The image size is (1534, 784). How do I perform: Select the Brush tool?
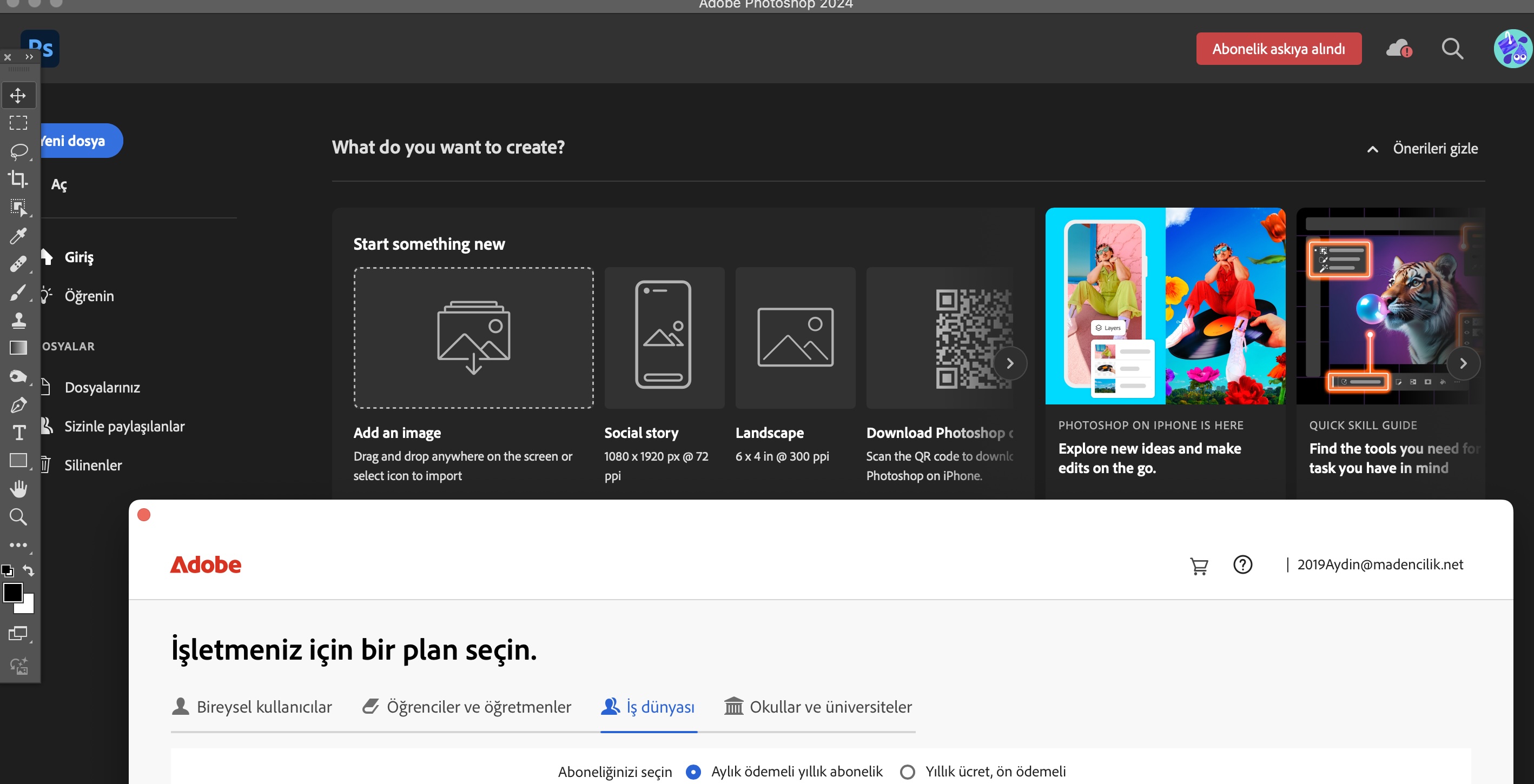(18, 293)
